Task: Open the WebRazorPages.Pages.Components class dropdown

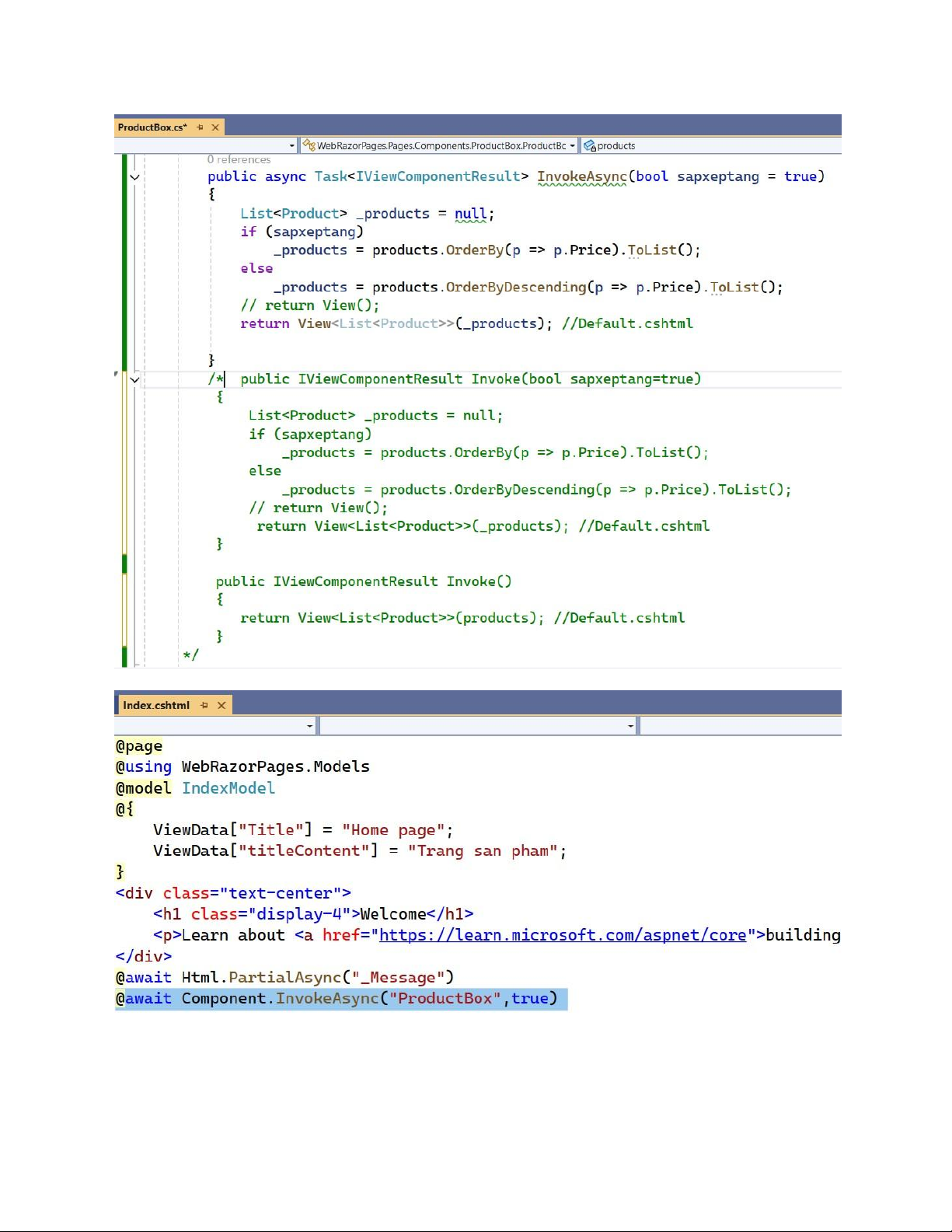Action: coord(572,145)
